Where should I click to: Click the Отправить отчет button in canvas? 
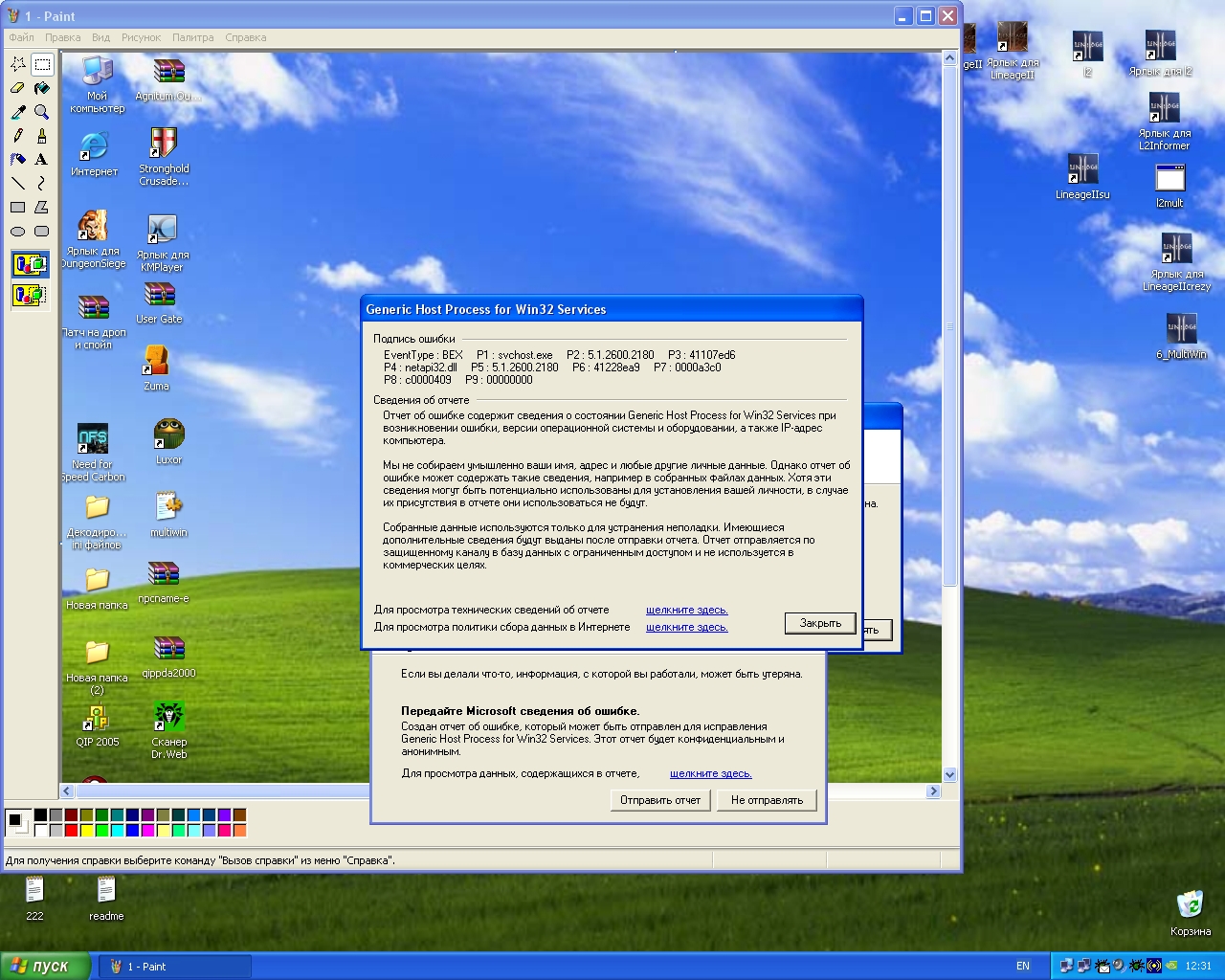point(660,800)
